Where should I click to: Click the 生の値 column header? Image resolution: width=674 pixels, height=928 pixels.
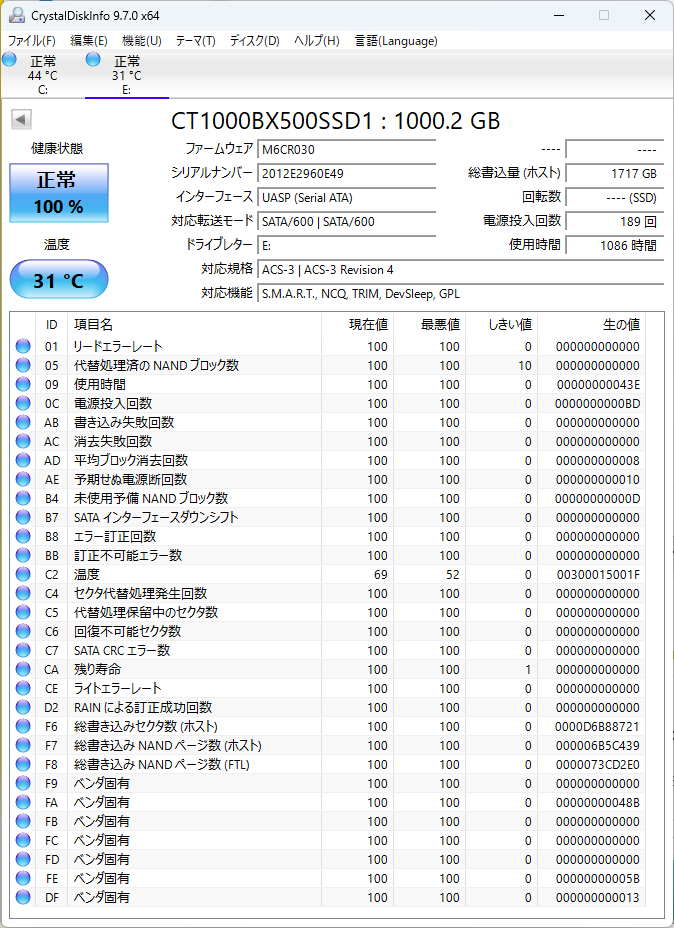[x=591, y=324]
